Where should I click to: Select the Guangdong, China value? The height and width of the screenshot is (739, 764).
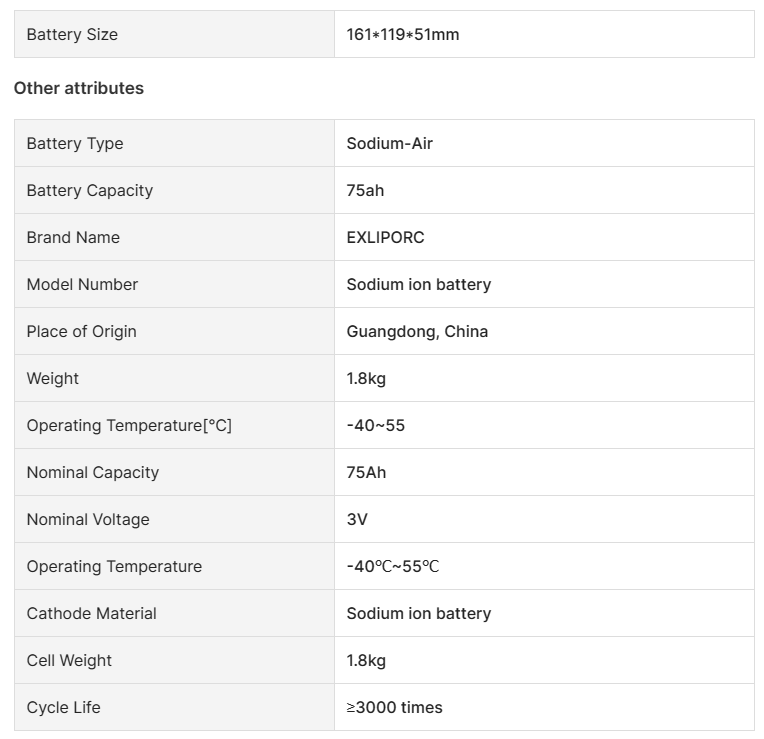[x=417, y=331]
